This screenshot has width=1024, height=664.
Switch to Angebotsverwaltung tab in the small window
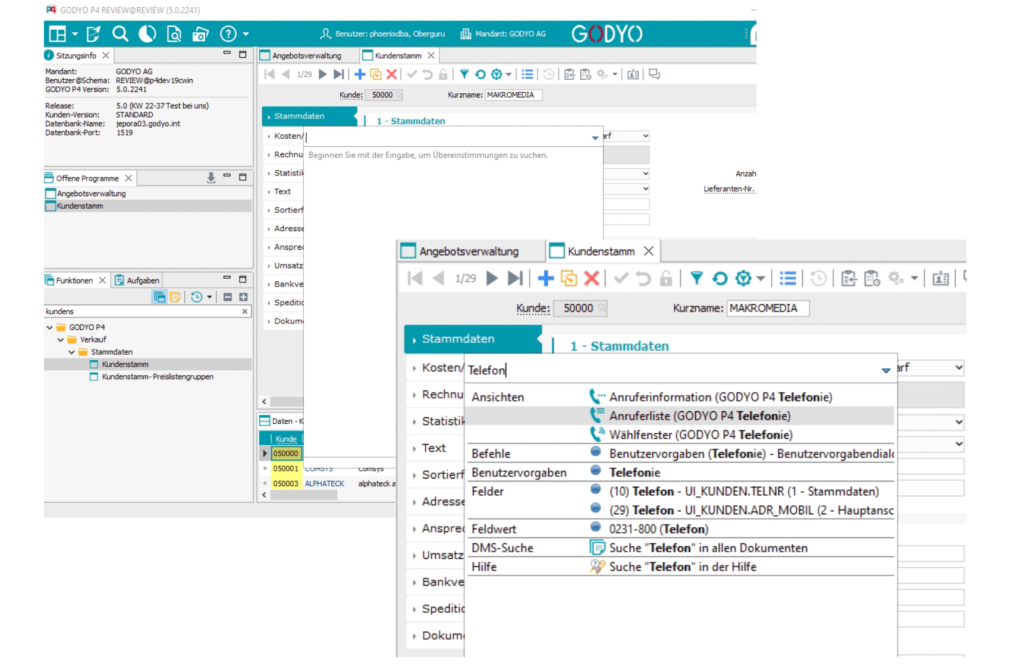coord(306,55)
